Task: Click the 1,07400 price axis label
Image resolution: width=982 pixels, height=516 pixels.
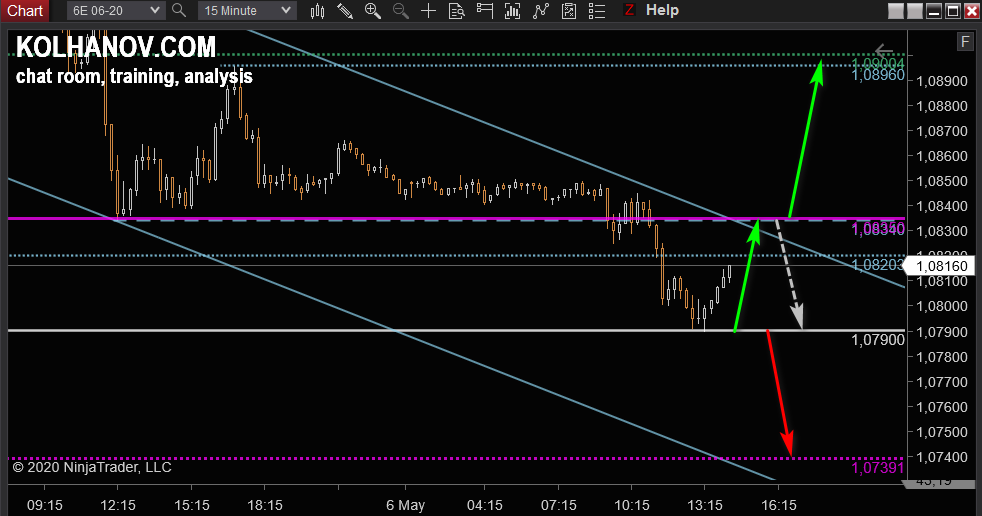Action: click(941, 457)
